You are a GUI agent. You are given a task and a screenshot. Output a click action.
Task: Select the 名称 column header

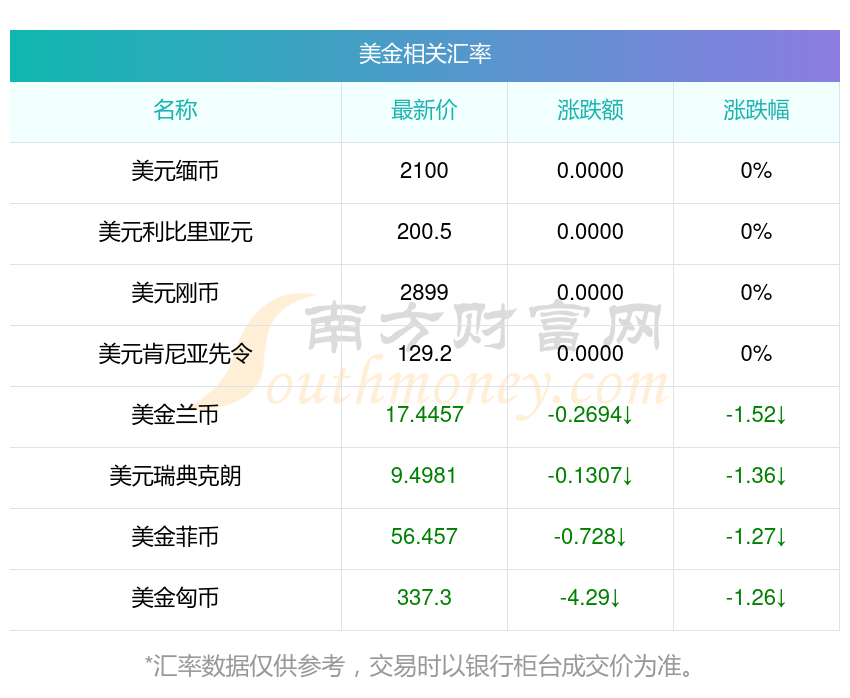[175, 110]
